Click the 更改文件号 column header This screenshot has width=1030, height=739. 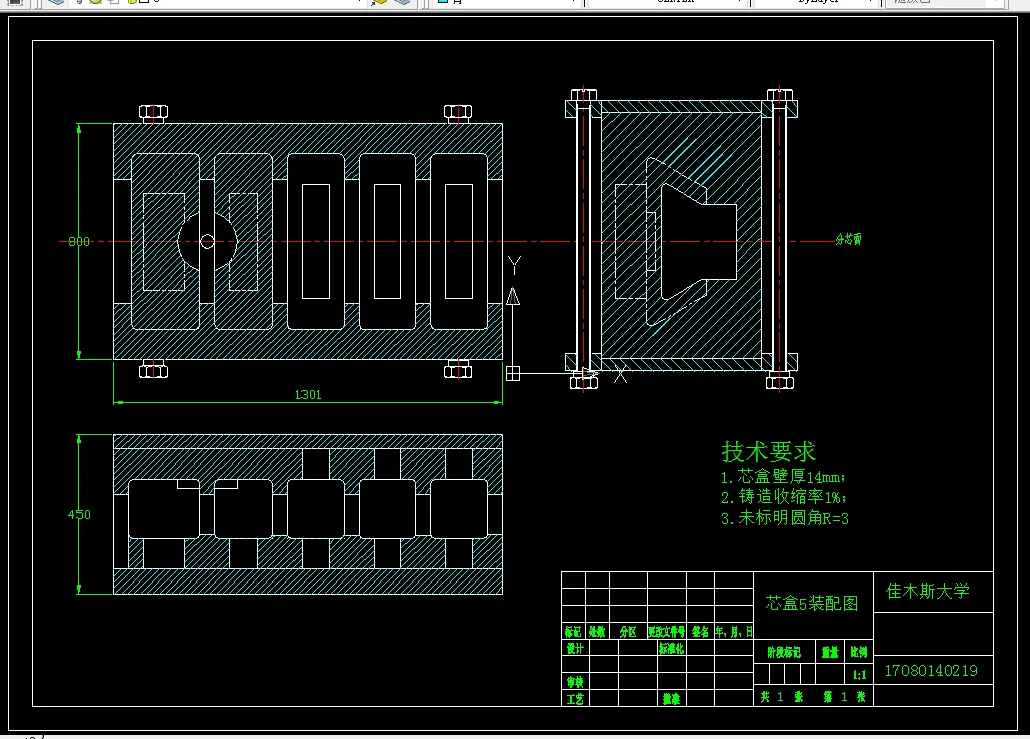[667, 631]
